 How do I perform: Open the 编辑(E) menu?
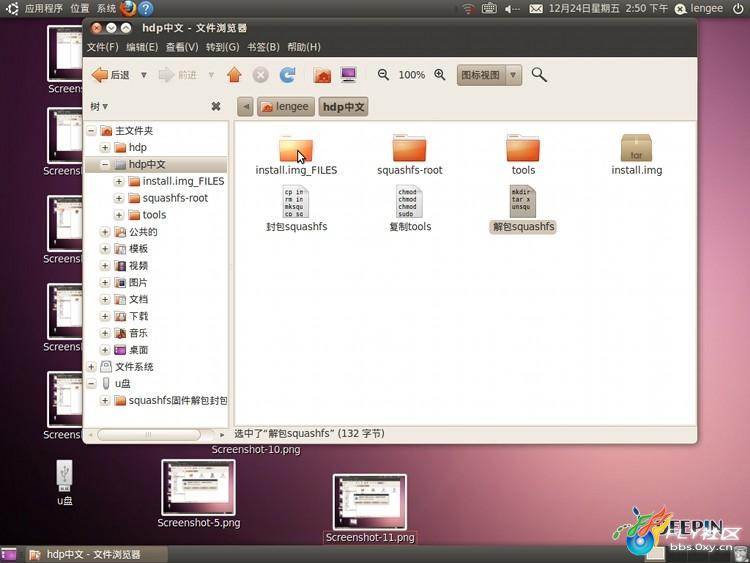(x=142, y=47)
